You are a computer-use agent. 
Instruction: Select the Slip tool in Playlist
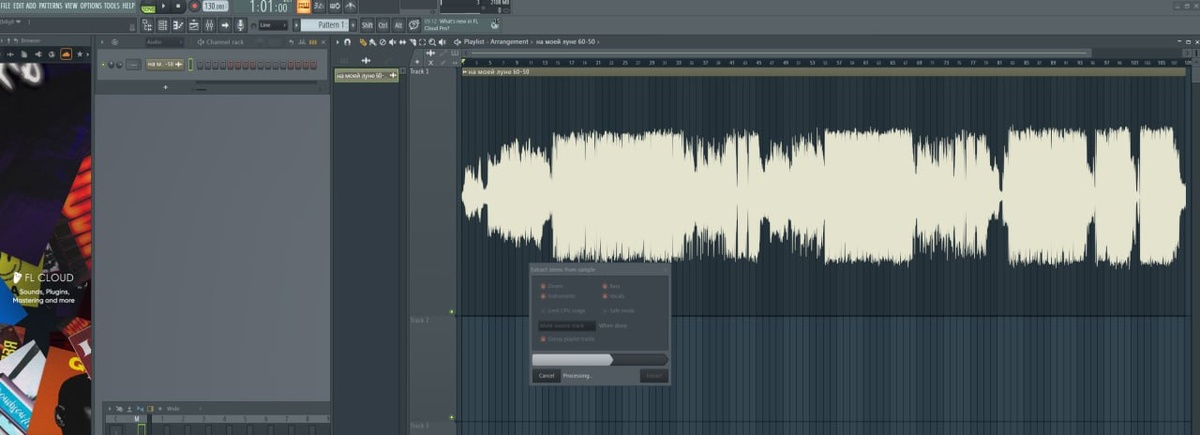[x=402, y=42]
